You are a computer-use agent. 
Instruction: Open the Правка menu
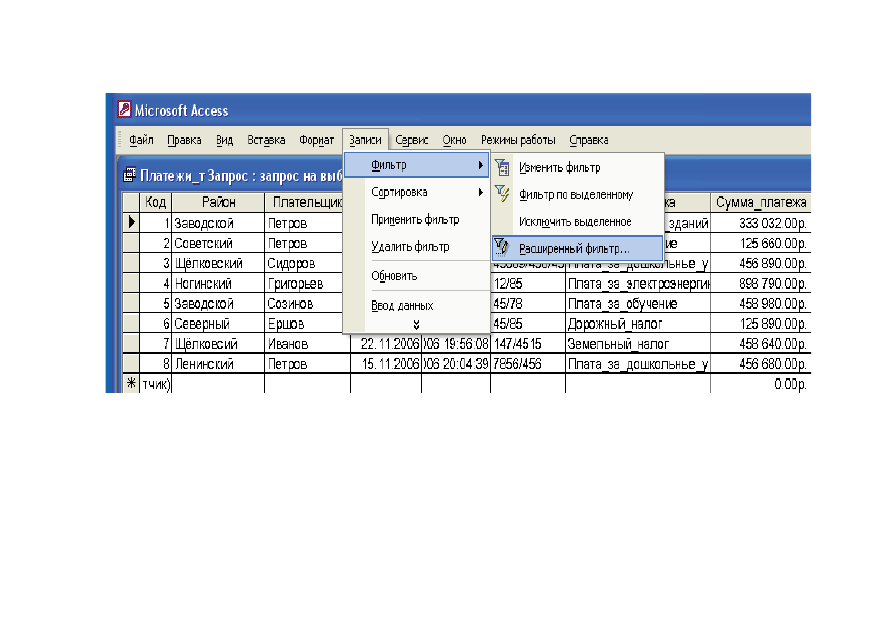[184, 140]
